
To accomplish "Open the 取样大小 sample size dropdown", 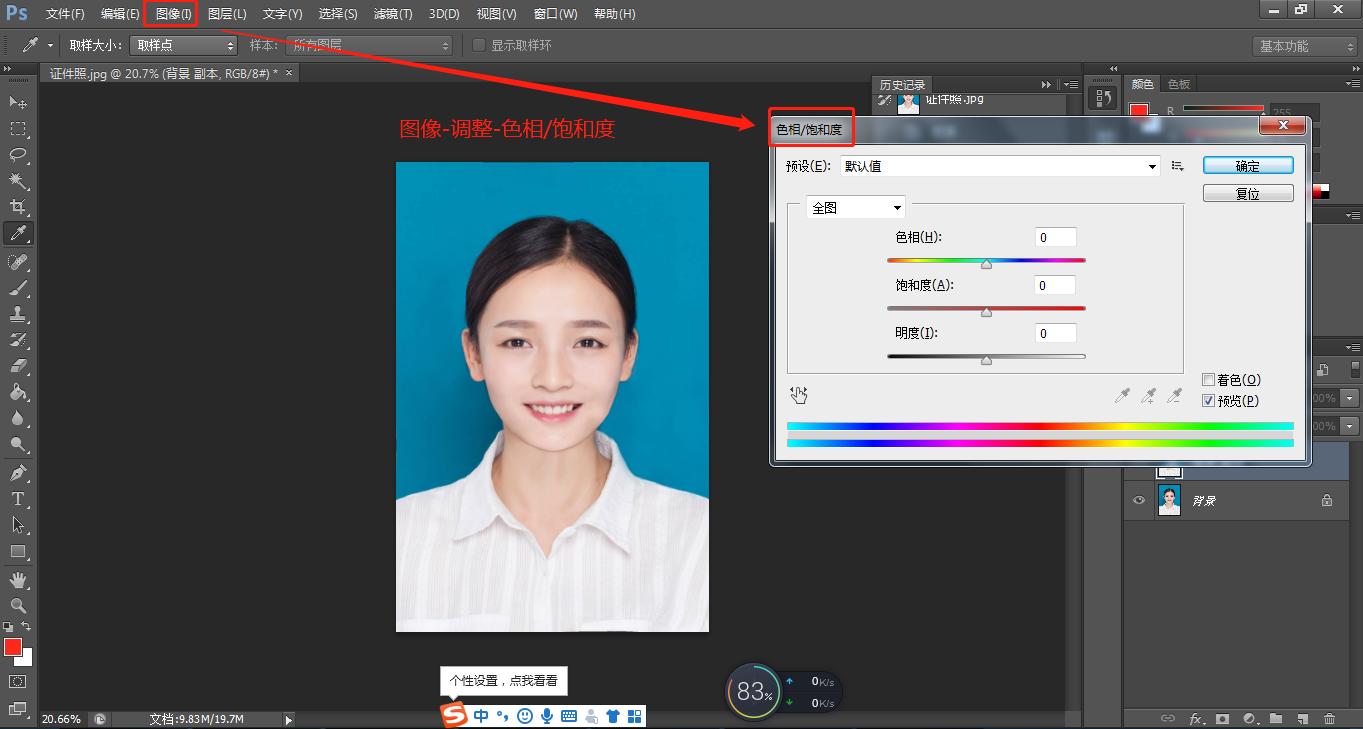I will coord(183,46).
